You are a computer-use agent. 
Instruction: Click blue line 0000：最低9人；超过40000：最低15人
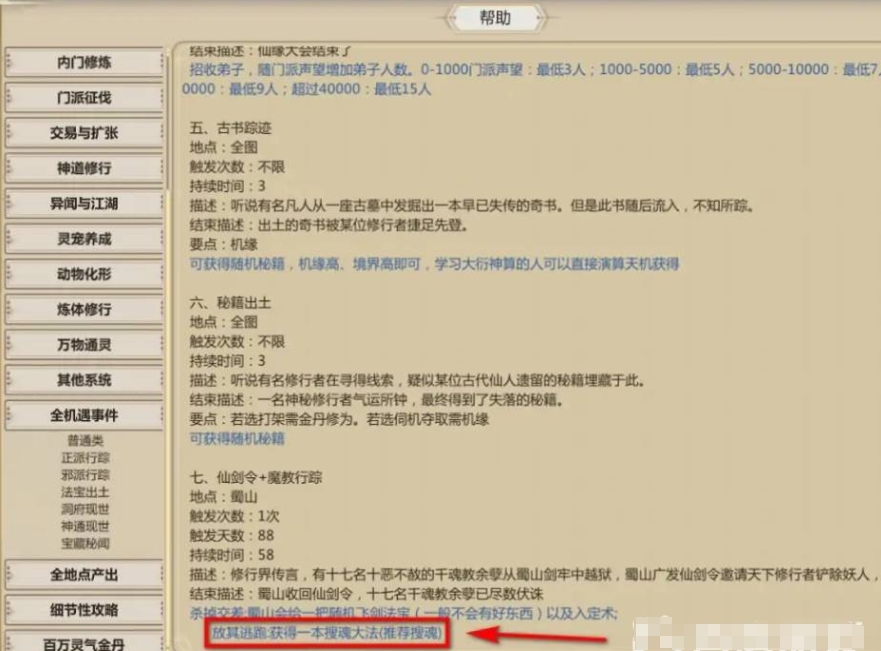point(306,89)
